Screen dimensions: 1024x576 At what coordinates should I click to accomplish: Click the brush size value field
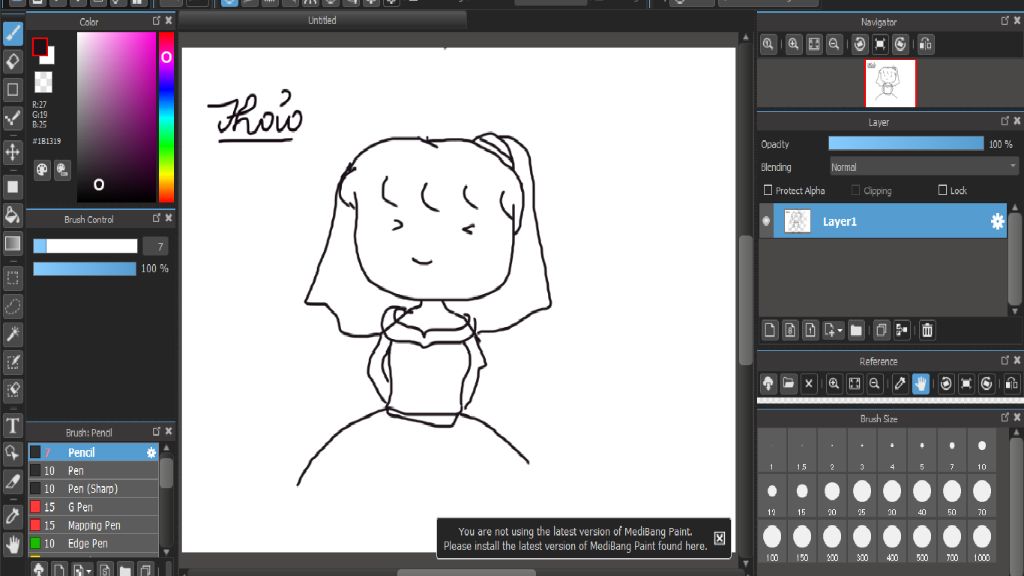coord(156,246)
